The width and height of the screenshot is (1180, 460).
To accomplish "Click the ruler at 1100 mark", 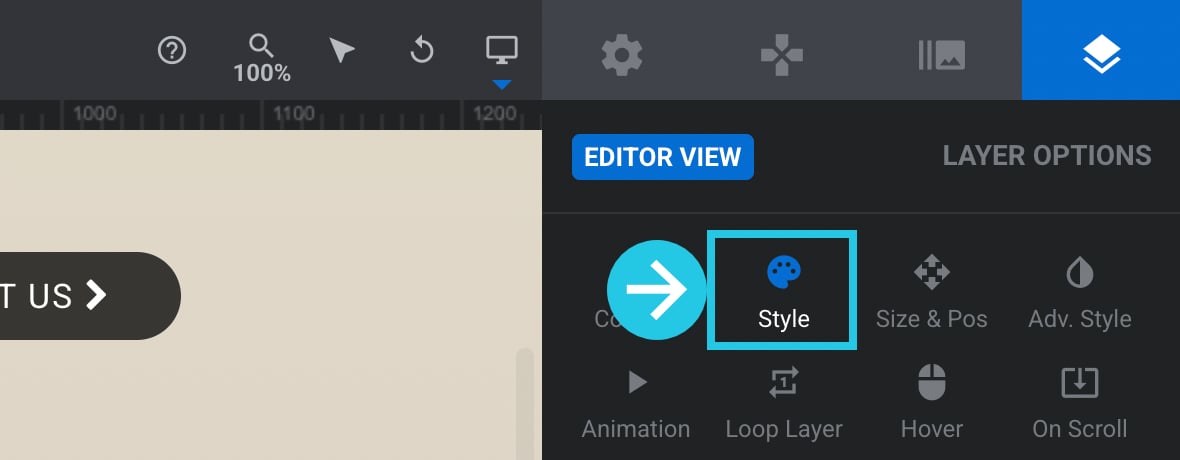I will pyautogui.click(x=293, y=114).
